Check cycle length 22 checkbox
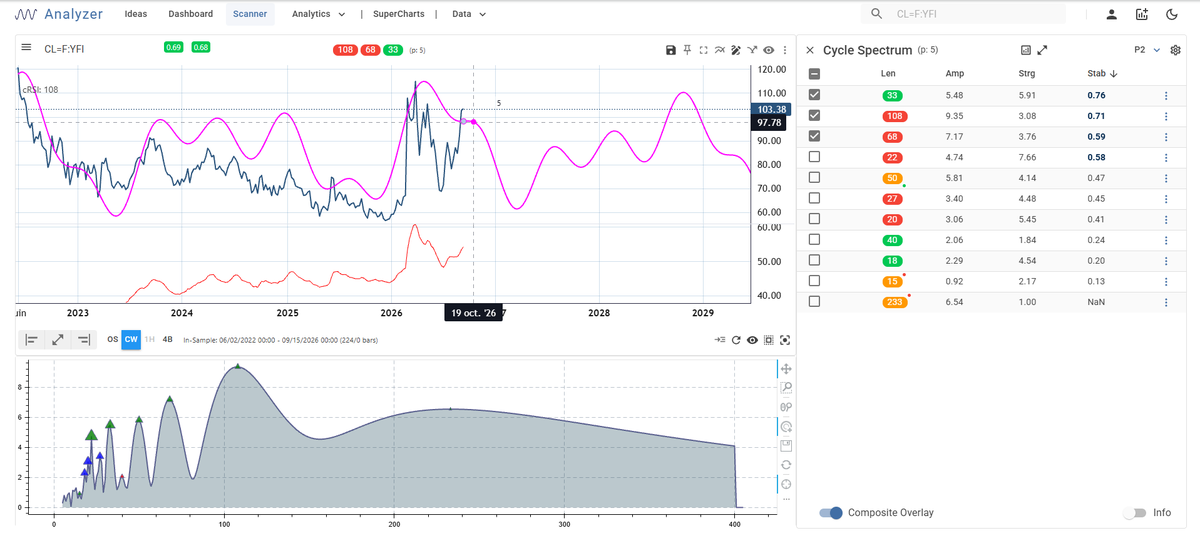 coord(814,157)
